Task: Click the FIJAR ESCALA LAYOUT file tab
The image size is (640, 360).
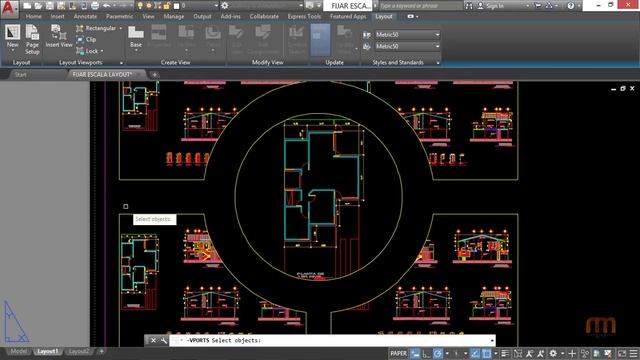Action: coord(102,75)
